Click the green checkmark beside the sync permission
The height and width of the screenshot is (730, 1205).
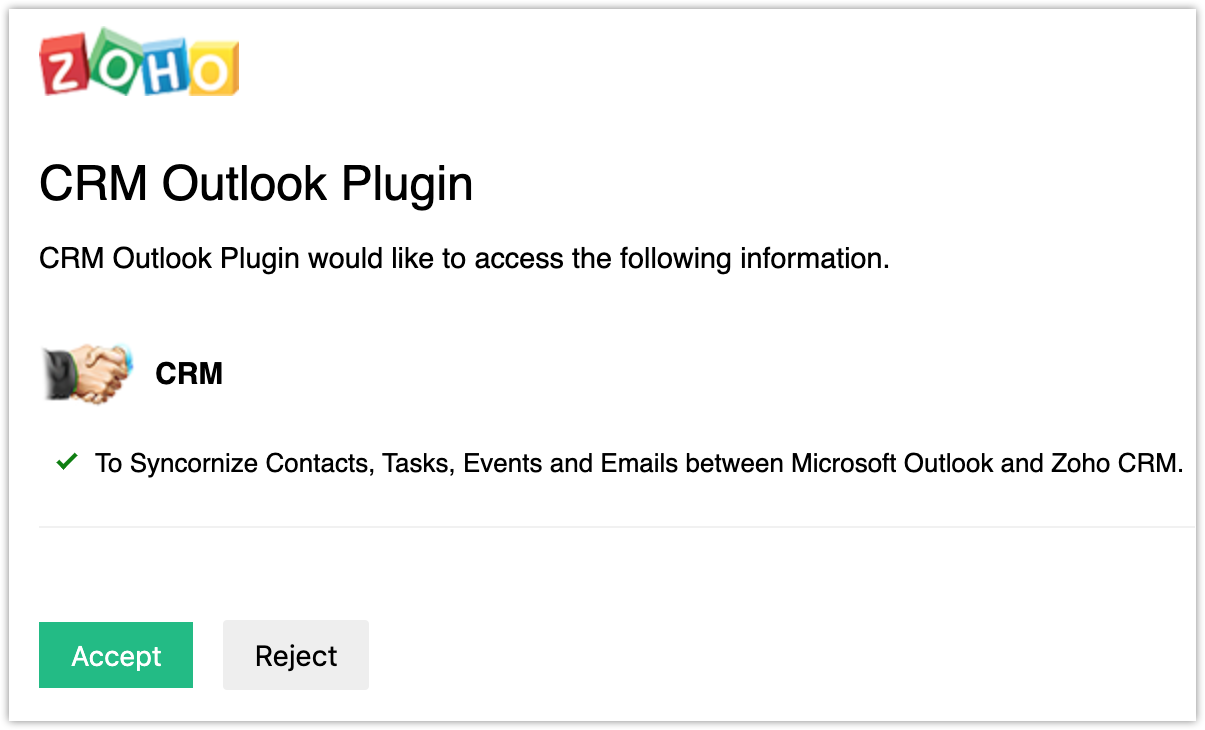click(x=67, y=463)
